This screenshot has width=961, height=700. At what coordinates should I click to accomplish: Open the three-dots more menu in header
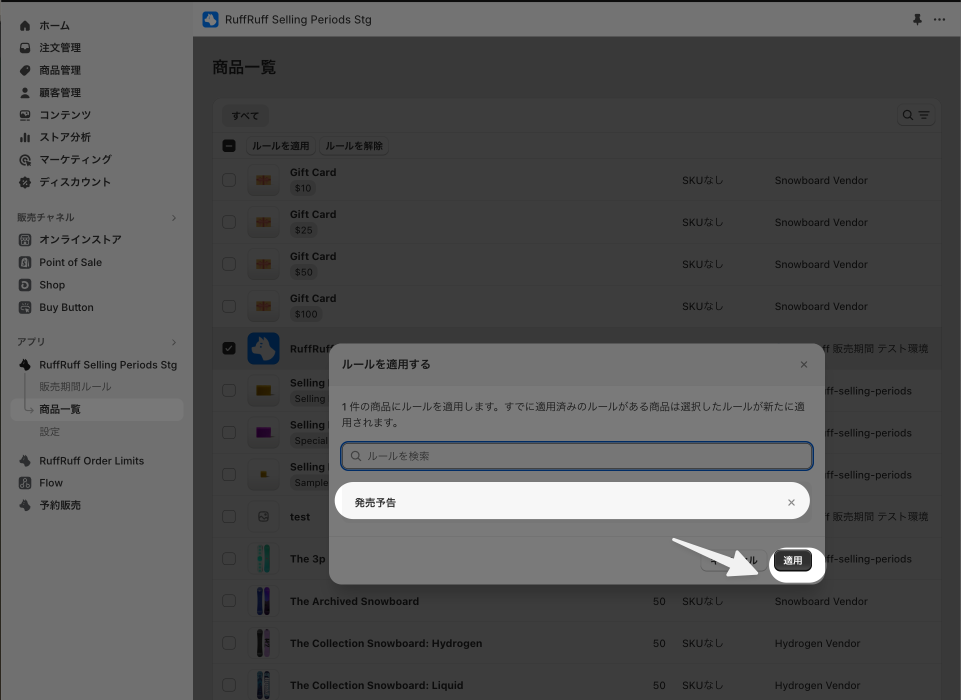coord(939,20)
